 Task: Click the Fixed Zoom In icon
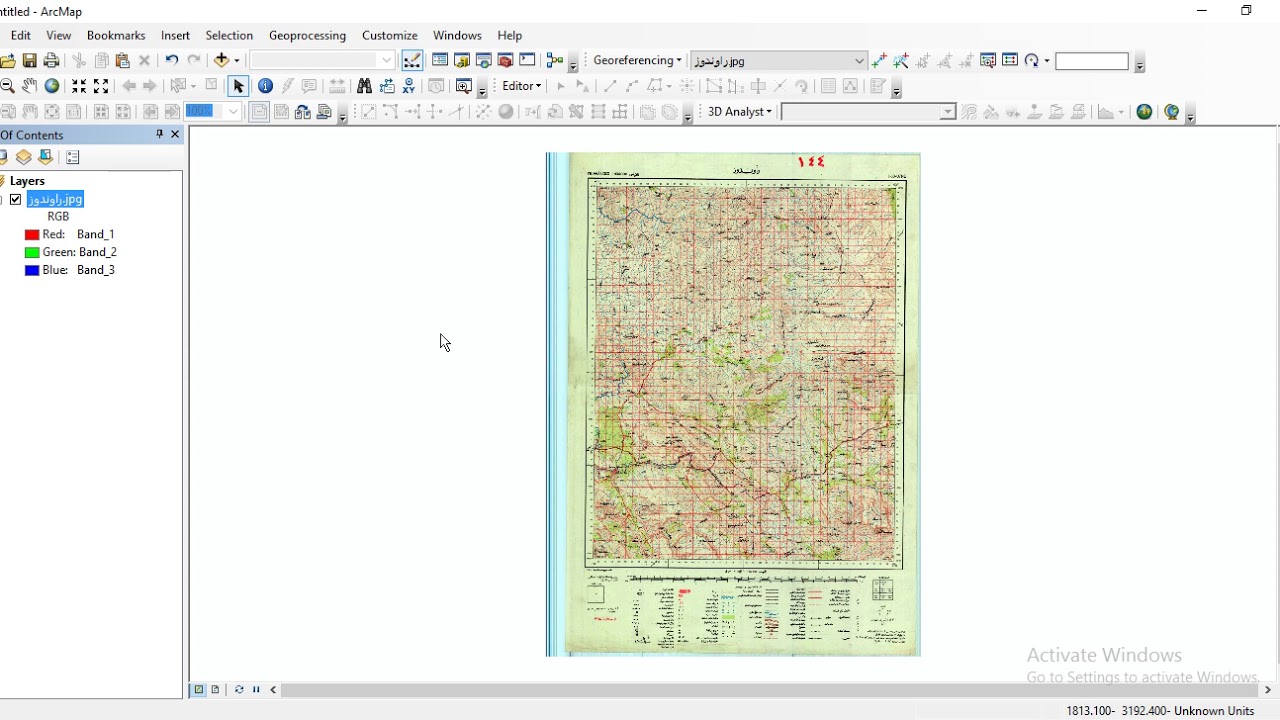(x=79, y=86)
